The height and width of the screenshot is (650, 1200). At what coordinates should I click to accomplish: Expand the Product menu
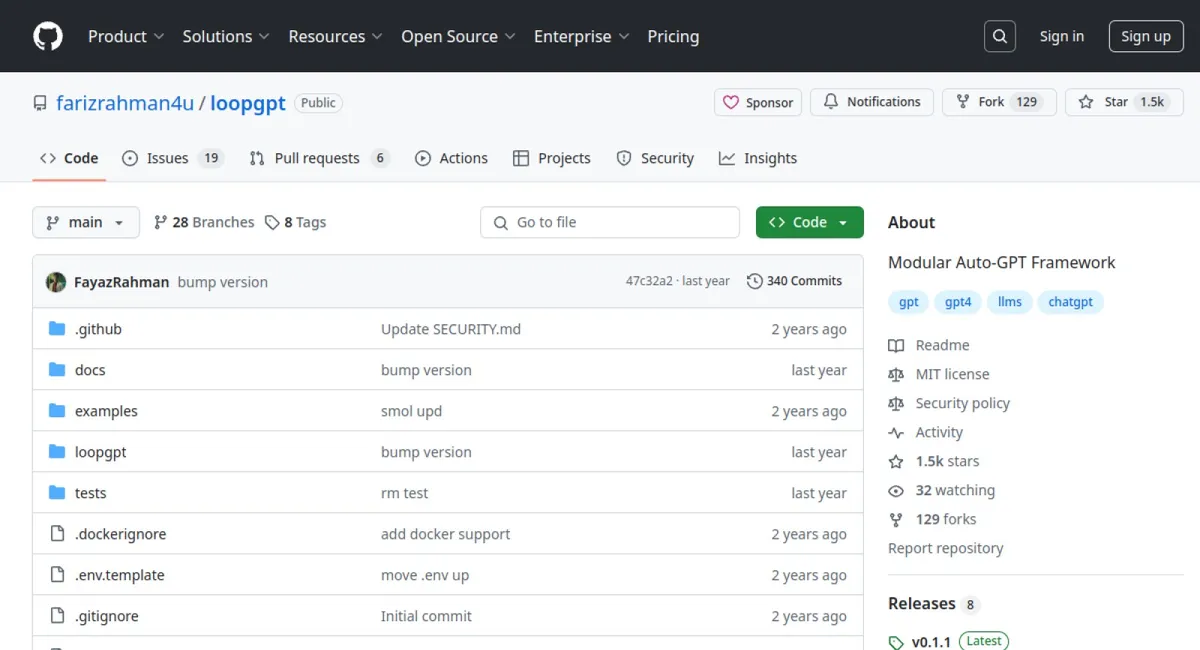coord(126,36)
